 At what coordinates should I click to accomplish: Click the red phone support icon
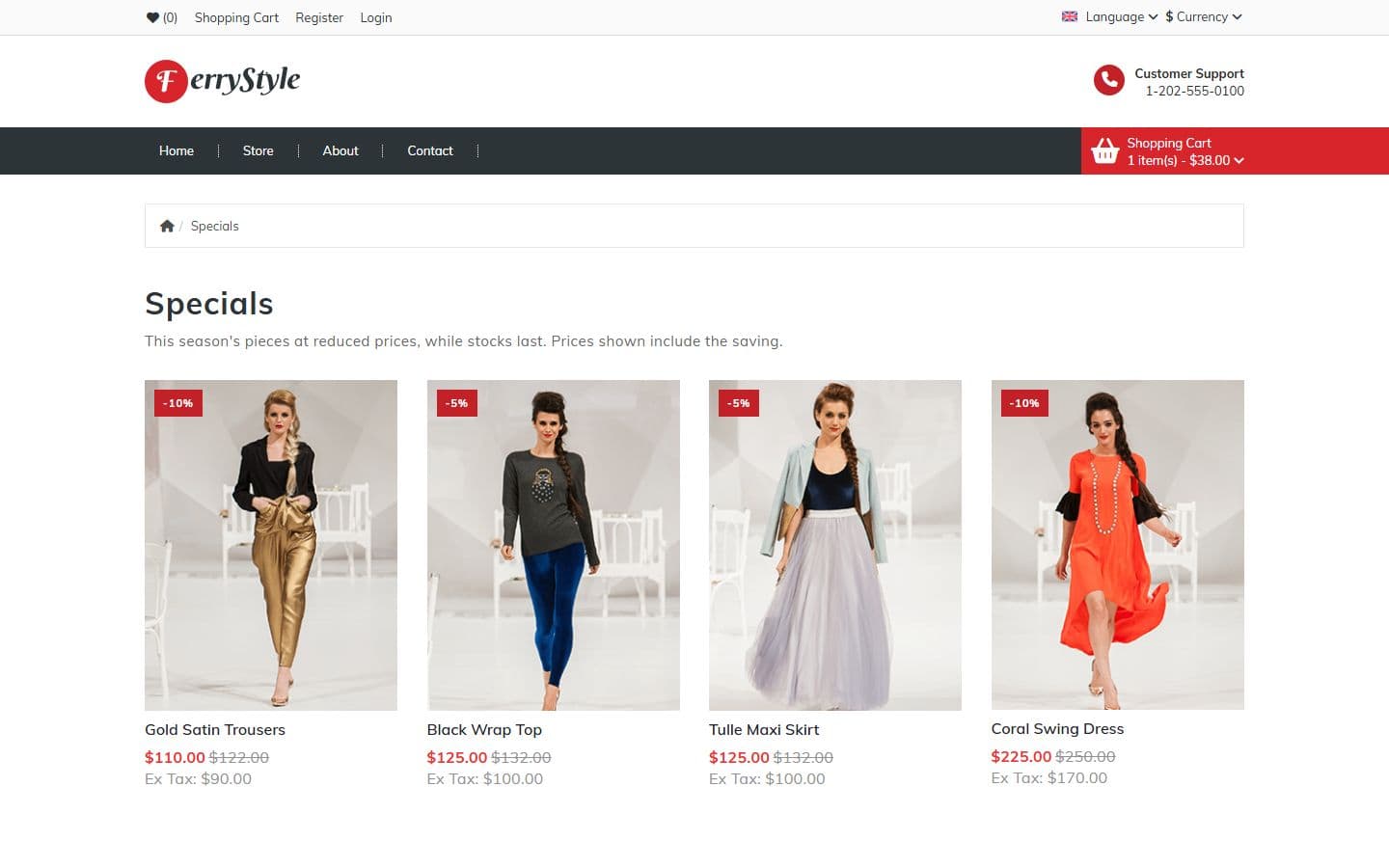tap(1108, 80)
